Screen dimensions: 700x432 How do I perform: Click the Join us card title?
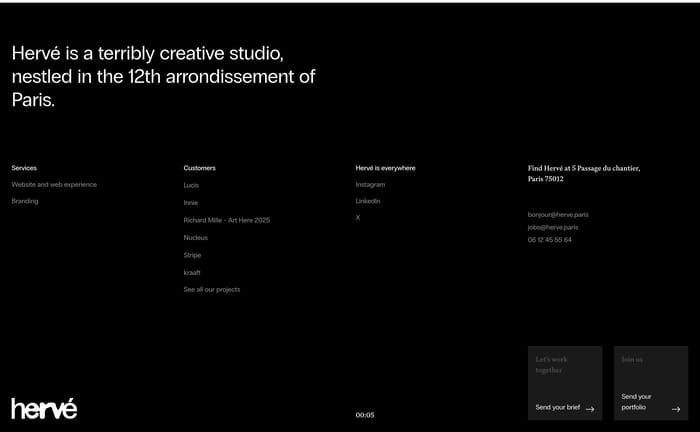(x=632, y=359)
